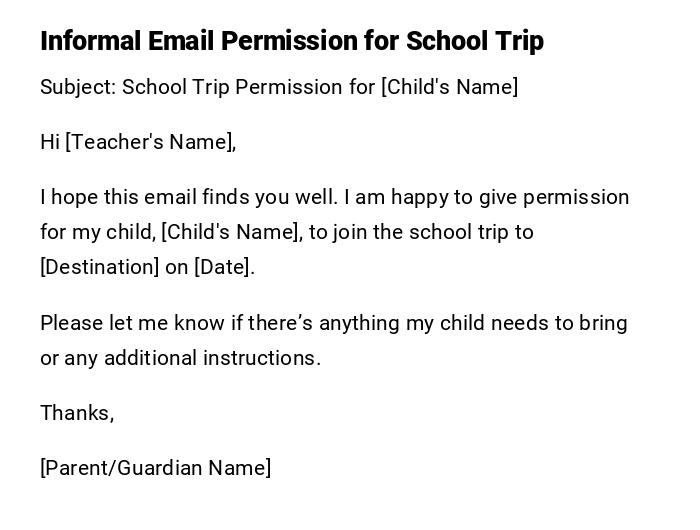Click the 'Subject:' label
This screenshot has height=530, width=700.
[x=78, y=87]
